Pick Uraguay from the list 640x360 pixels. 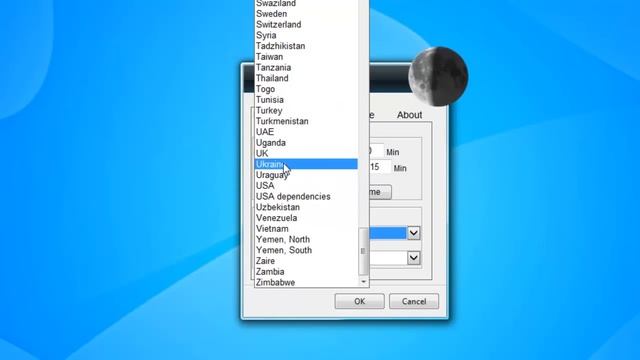click(x=306, y=175)
